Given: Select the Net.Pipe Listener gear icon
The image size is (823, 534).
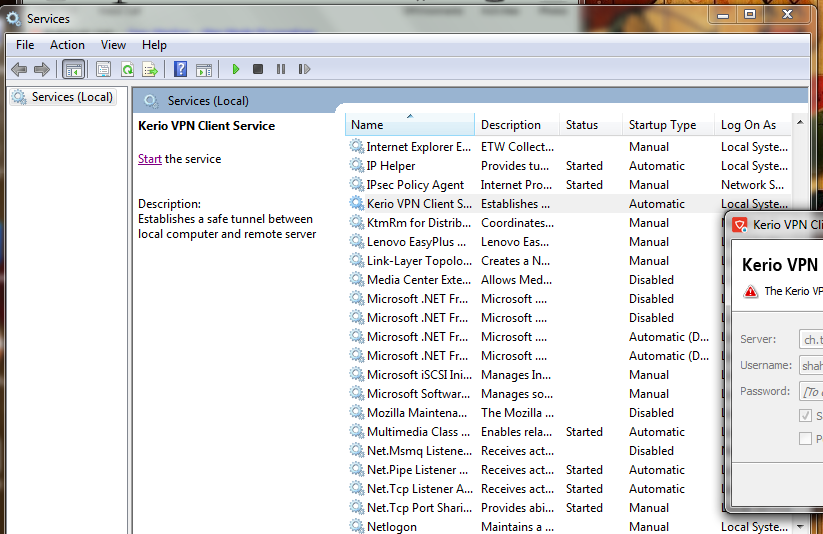Looking at the screenshot, I should tap(357, 469).
